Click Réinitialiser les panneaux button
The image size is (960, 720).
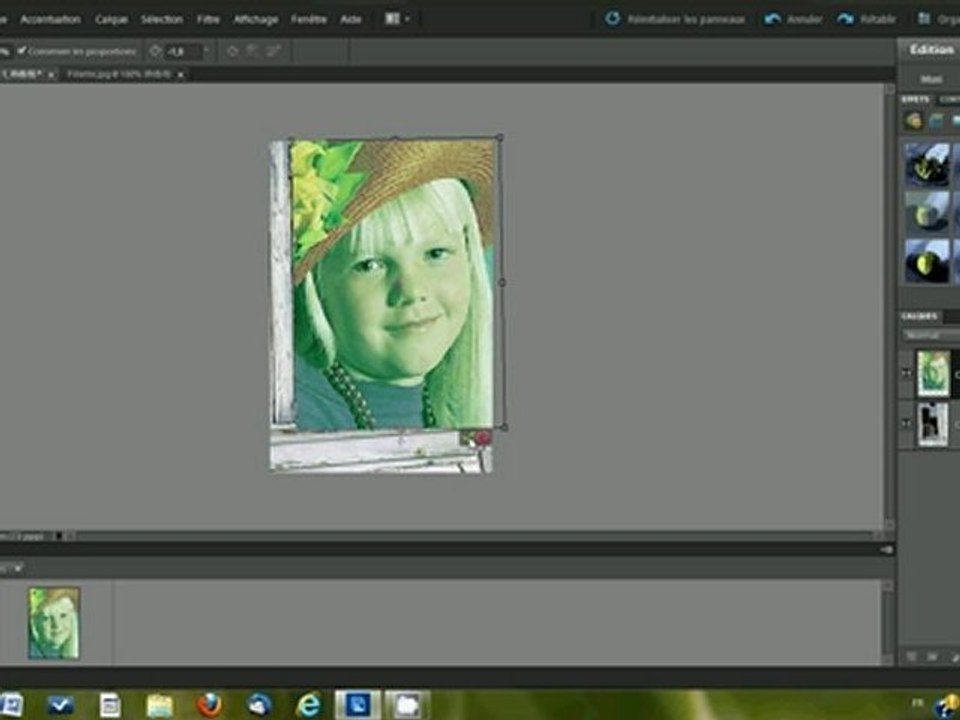[x=675, y=19]
